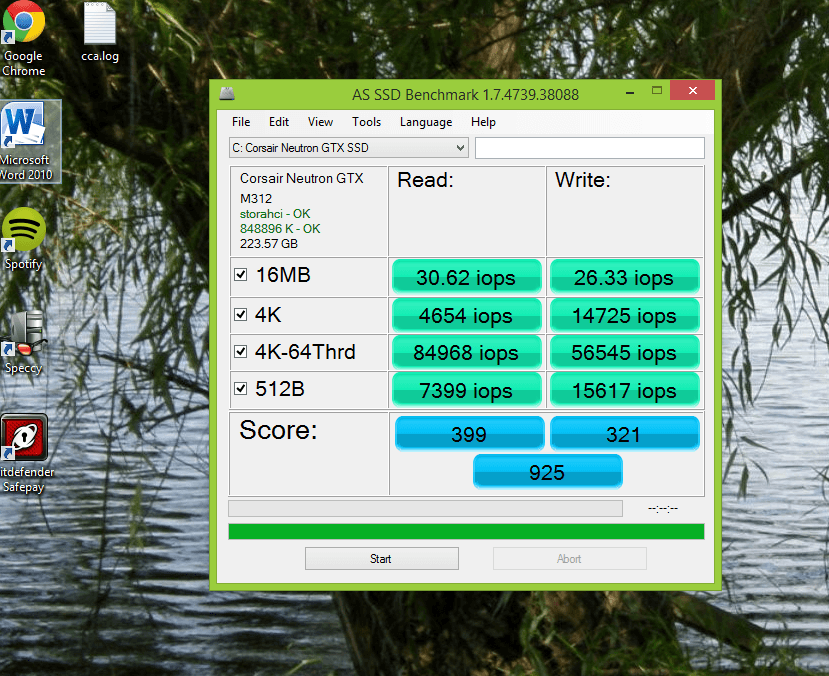This screenshot has height=676, width=829.
Task: Click the 512B write result 15617 iops
Action: pos(624,390)
